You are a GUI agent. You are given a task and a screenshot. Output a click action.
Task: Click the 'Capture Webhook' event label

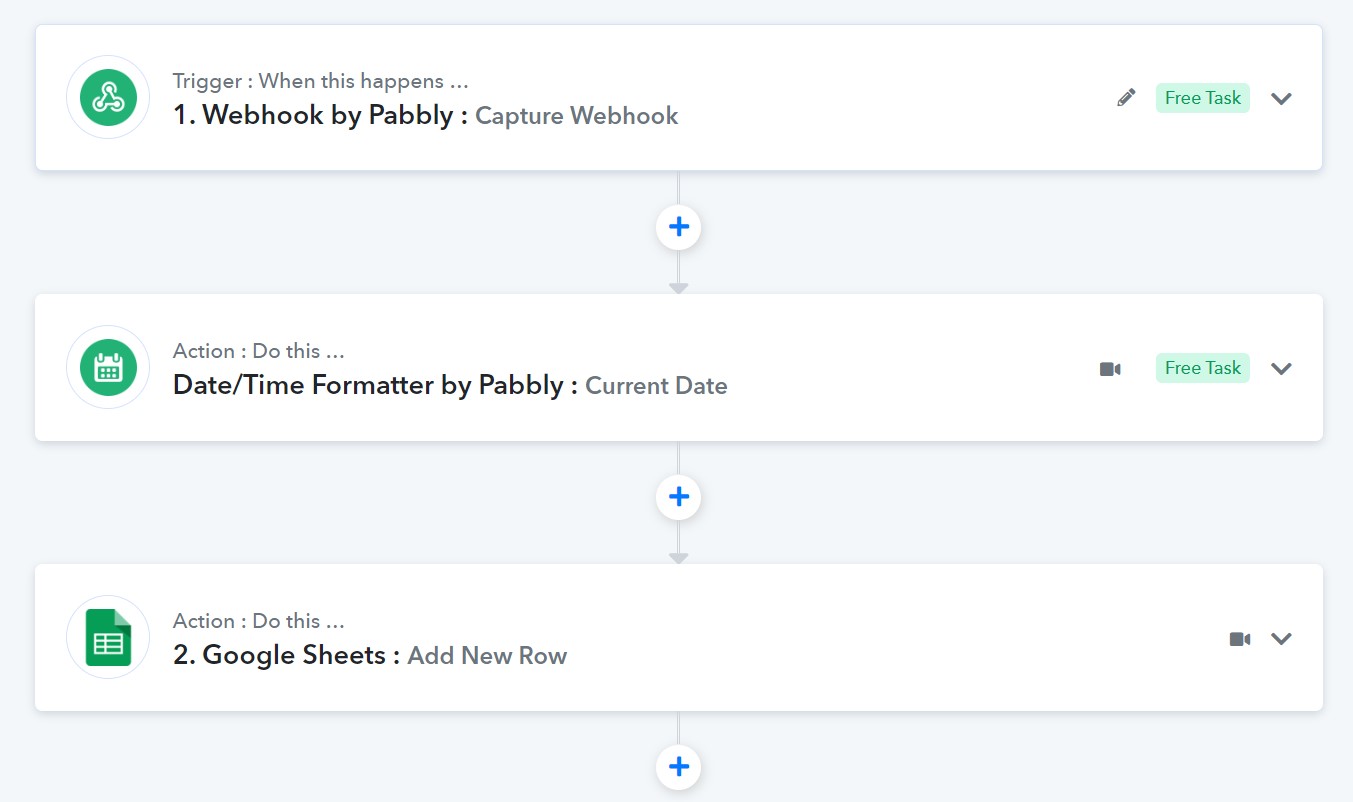pyautogui.click(x=577, y=116)
